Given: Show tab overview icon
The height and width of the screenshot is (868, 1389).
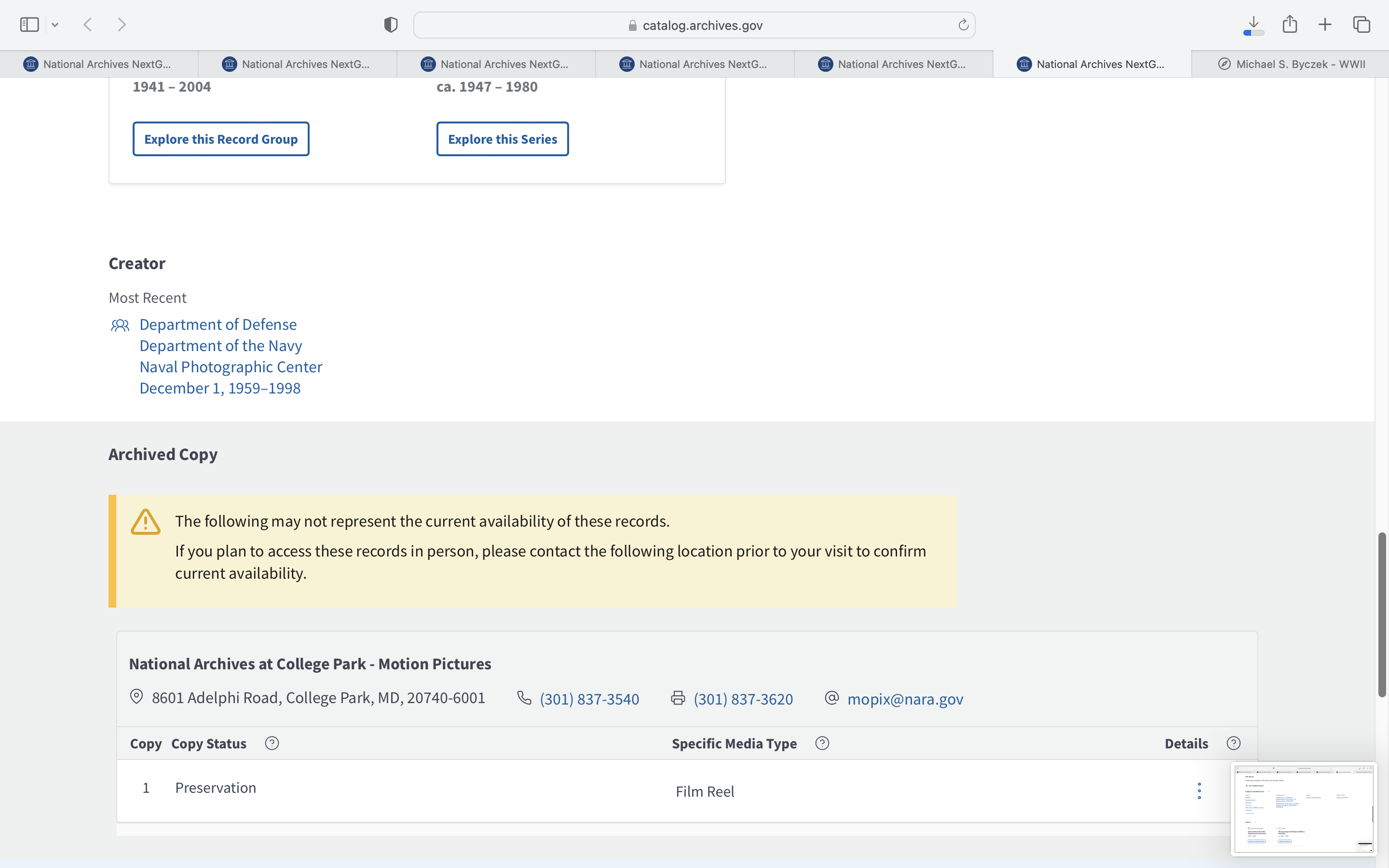Looking at the screenshot, I should pyautogui.click(x=1362, y=25).
